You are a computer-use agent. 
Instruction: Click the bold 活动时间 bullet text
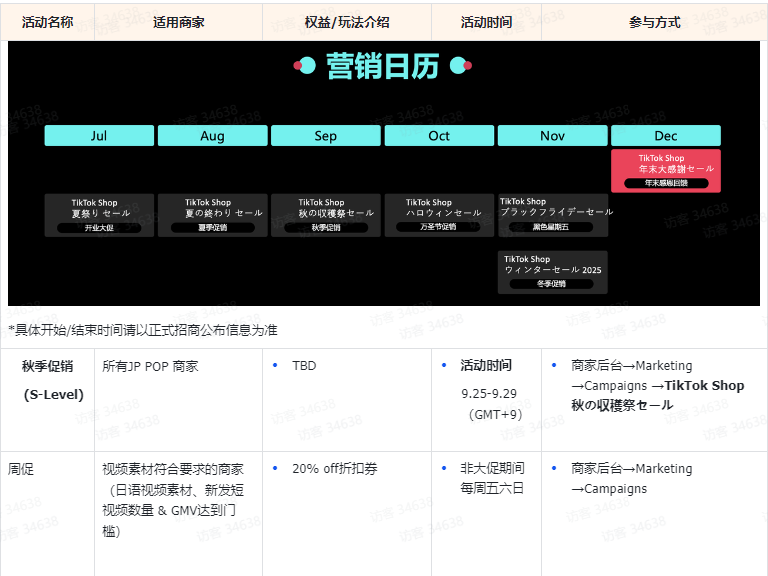(x=486, y=365)
